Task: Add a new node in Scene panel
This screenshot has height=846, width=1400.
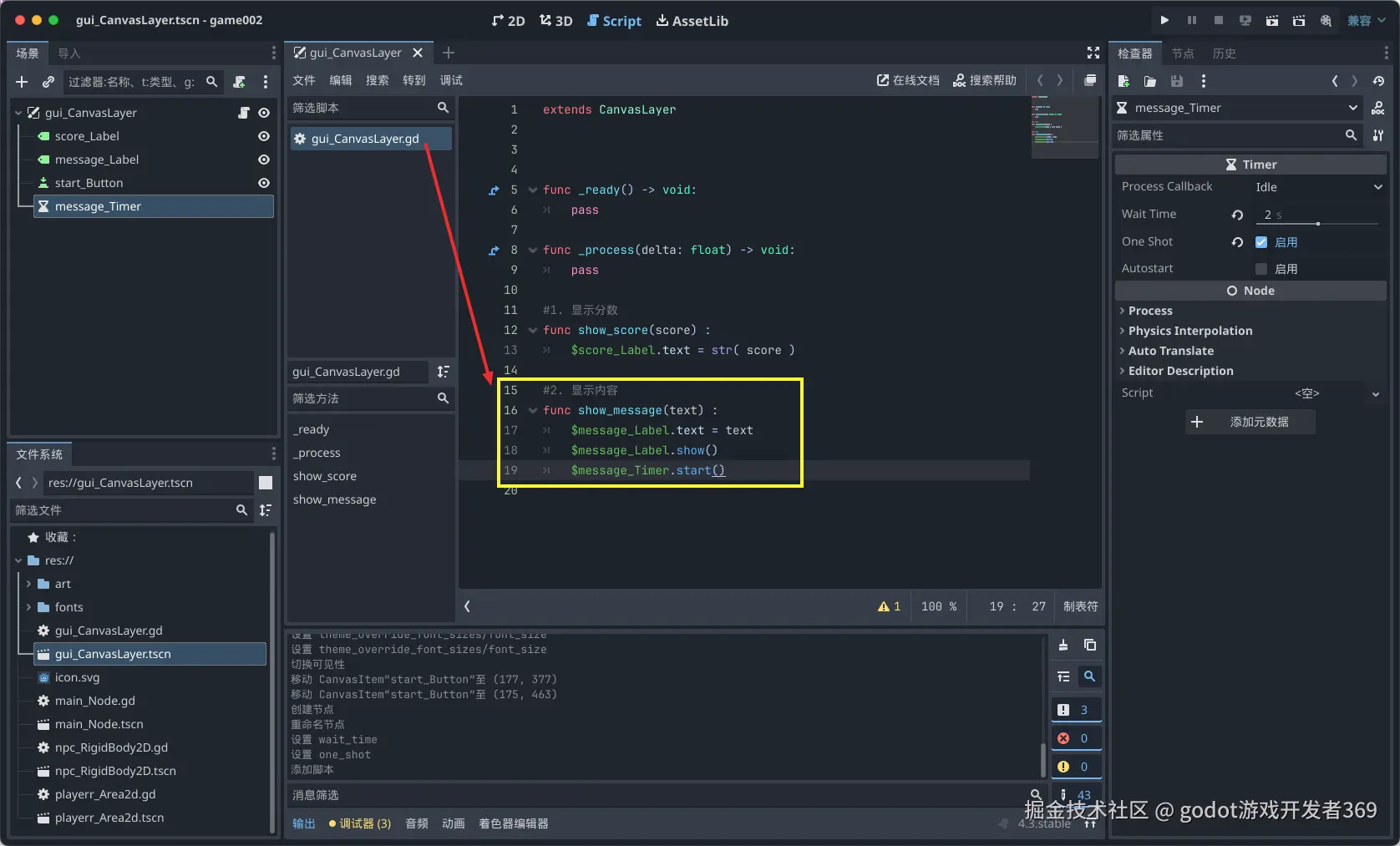Action: (x=22, y=82)
